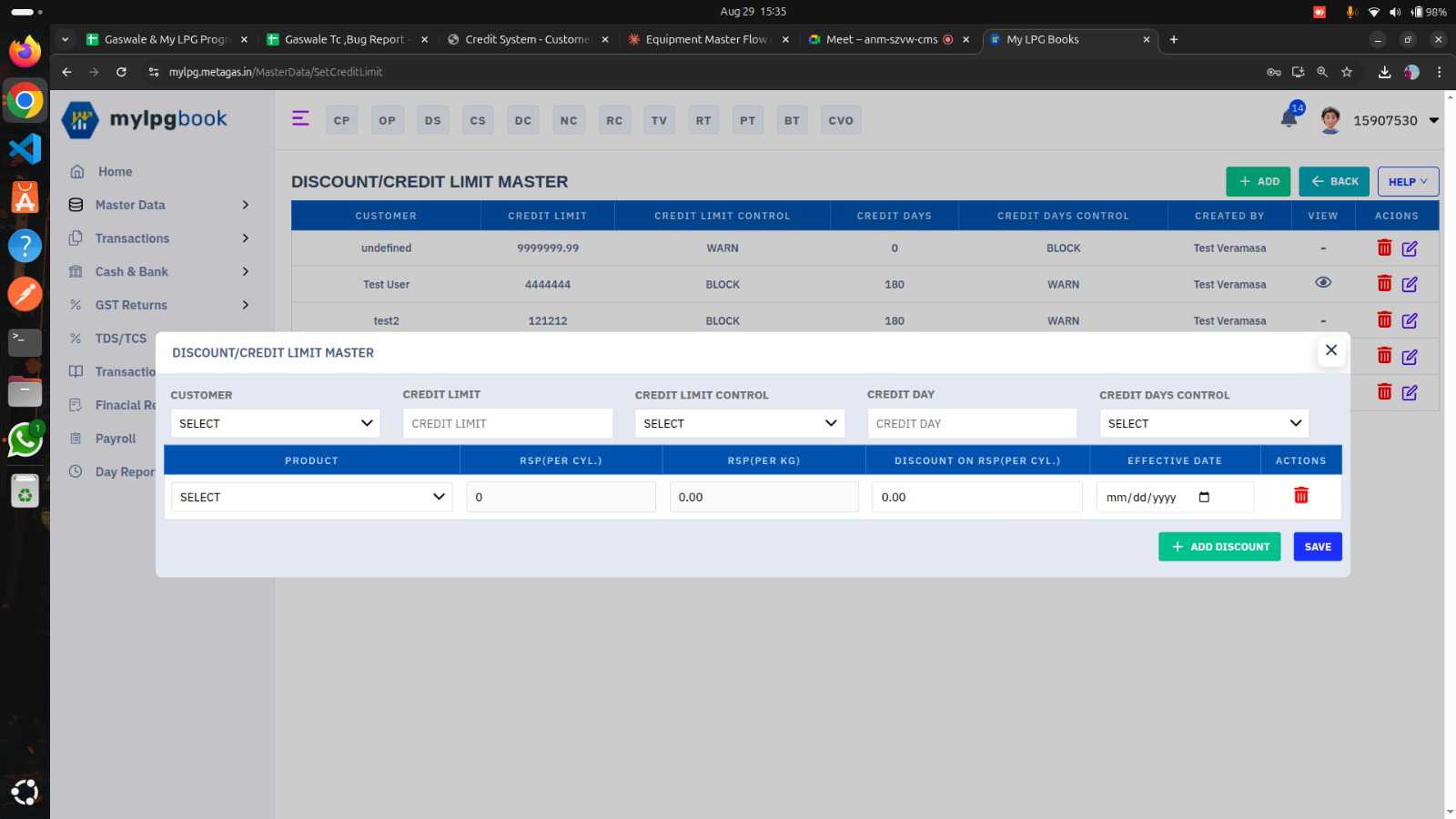This screenshot has width=1456, height=819.
Task: Open Visual Studio Code from dock
Action: 25,148
